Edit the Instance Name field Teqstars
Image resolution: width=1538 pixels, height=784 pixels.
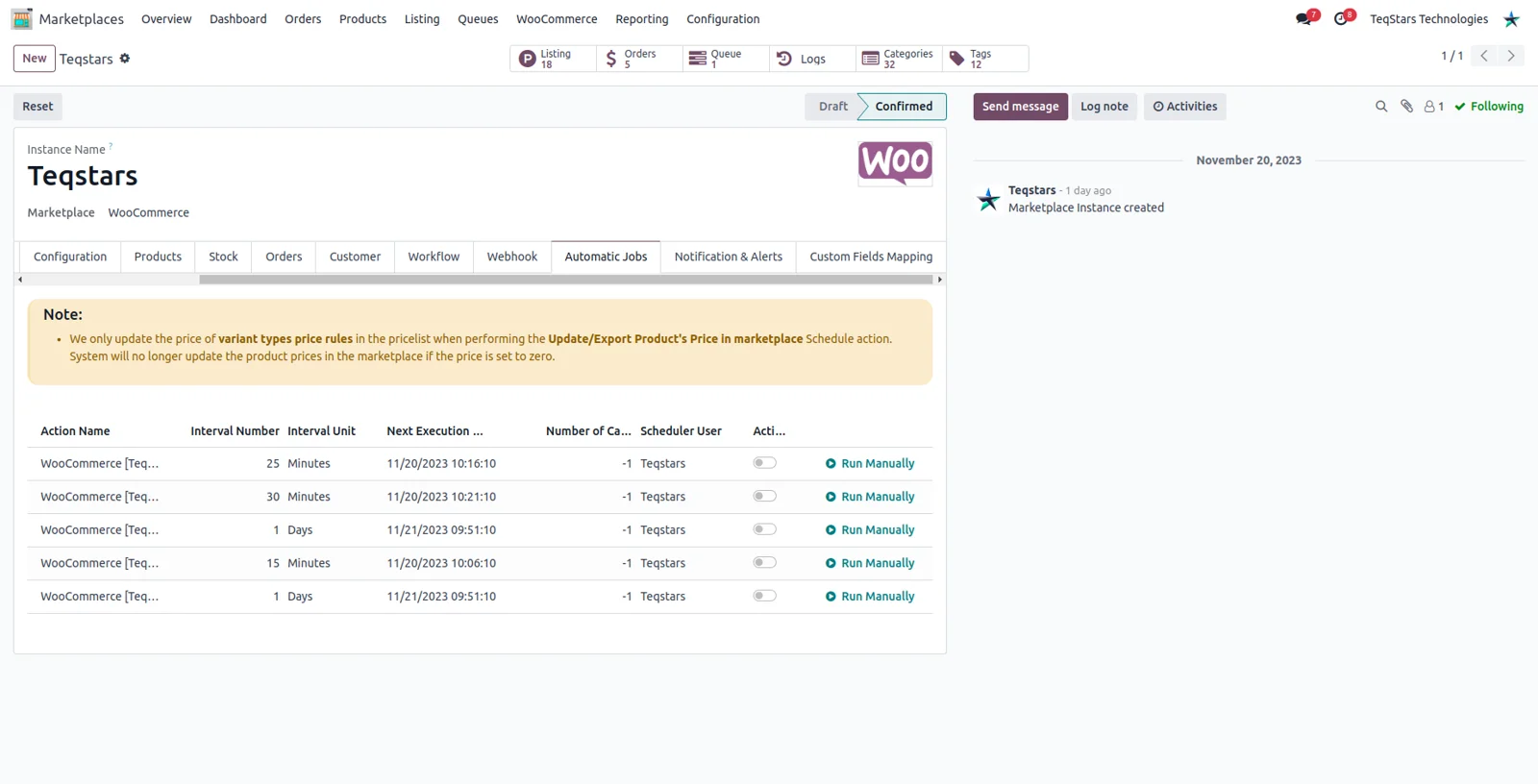[83, 176]
